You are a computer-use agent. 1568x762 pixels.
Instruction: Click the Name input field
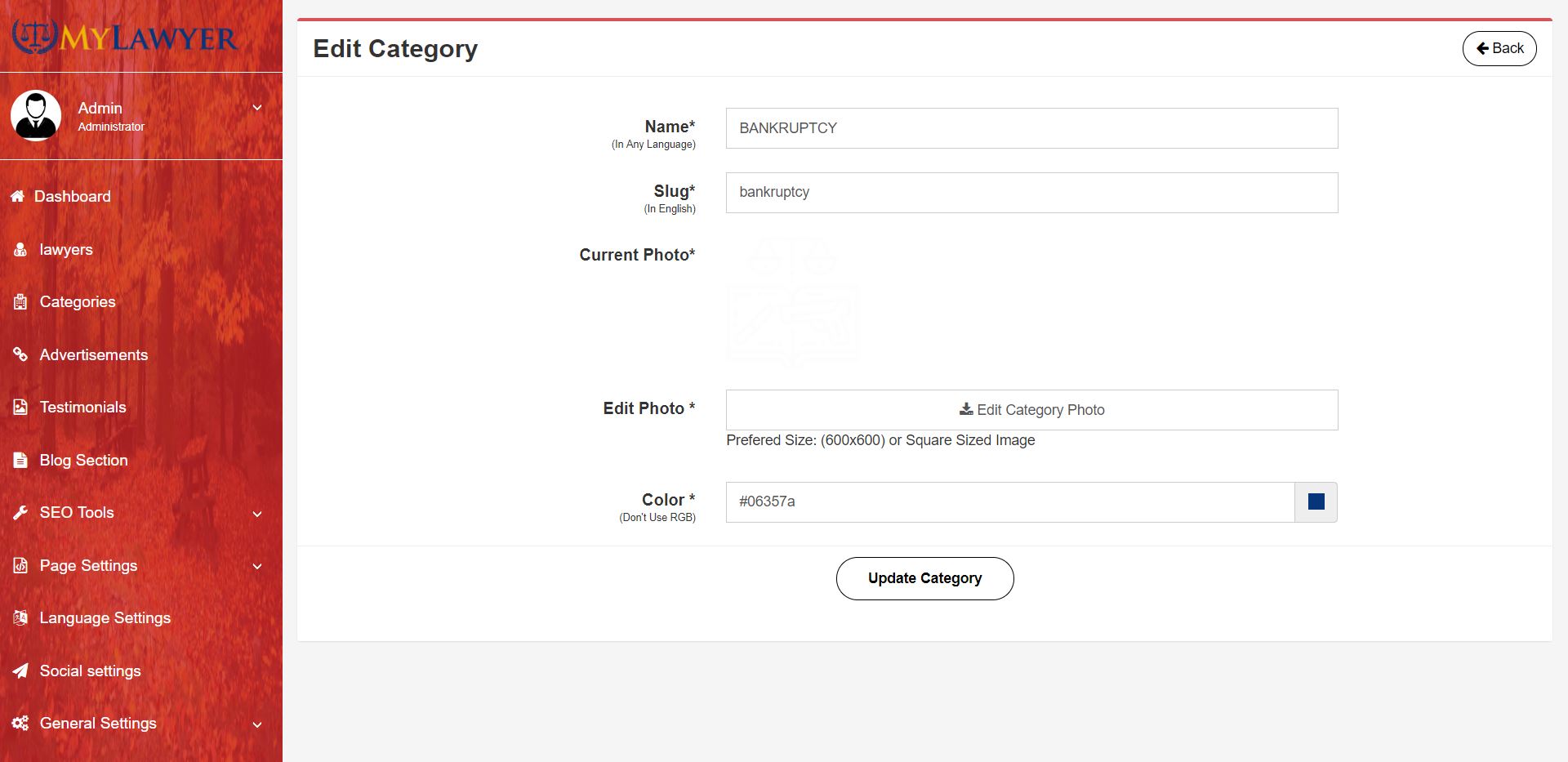tap(1031, 128)
